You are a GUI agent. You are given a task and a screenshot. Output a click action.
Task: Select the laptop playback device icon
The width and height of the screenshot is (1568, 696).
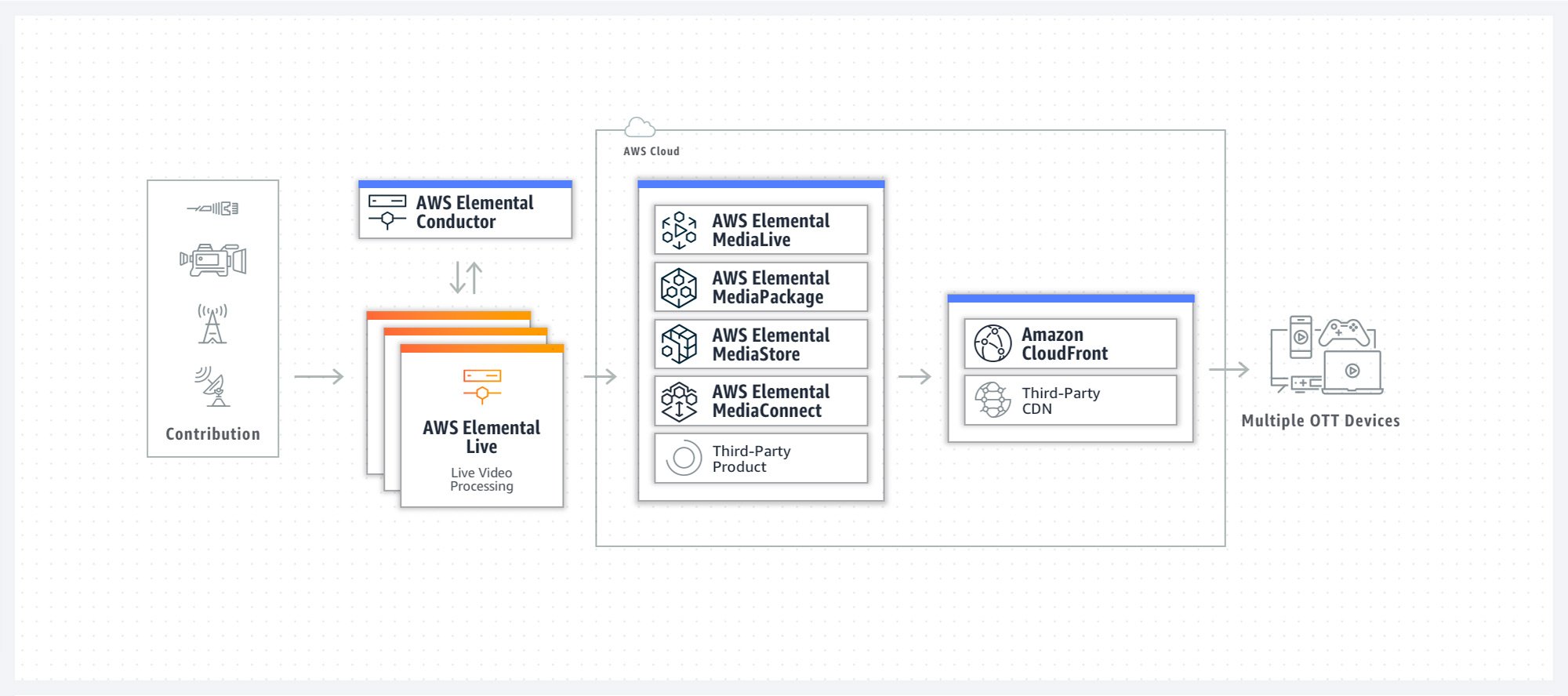[1352, 373]
